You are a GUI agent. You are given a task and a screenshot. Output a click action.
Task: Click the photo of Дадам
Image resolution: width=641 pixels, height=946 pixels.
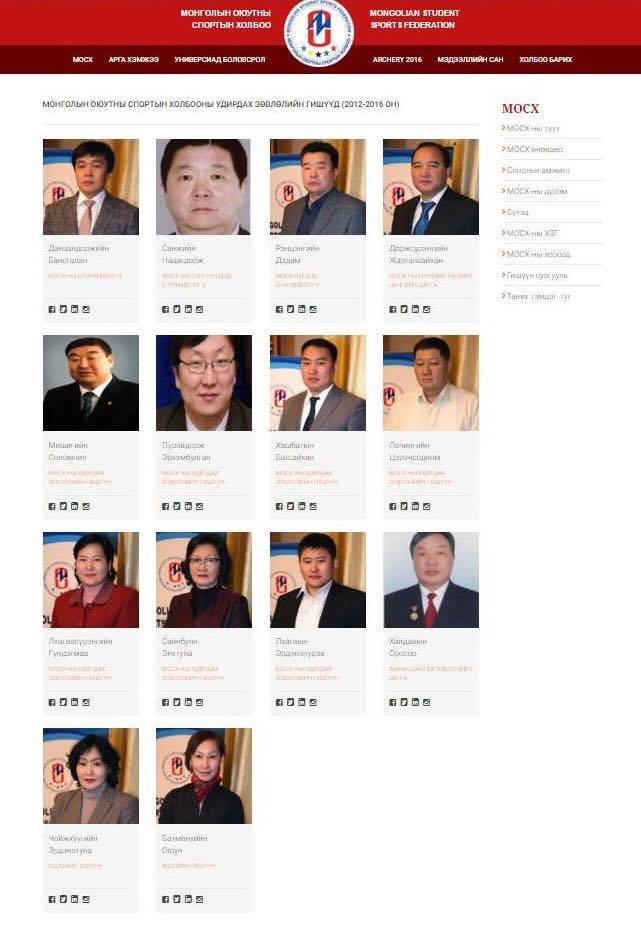317,187
